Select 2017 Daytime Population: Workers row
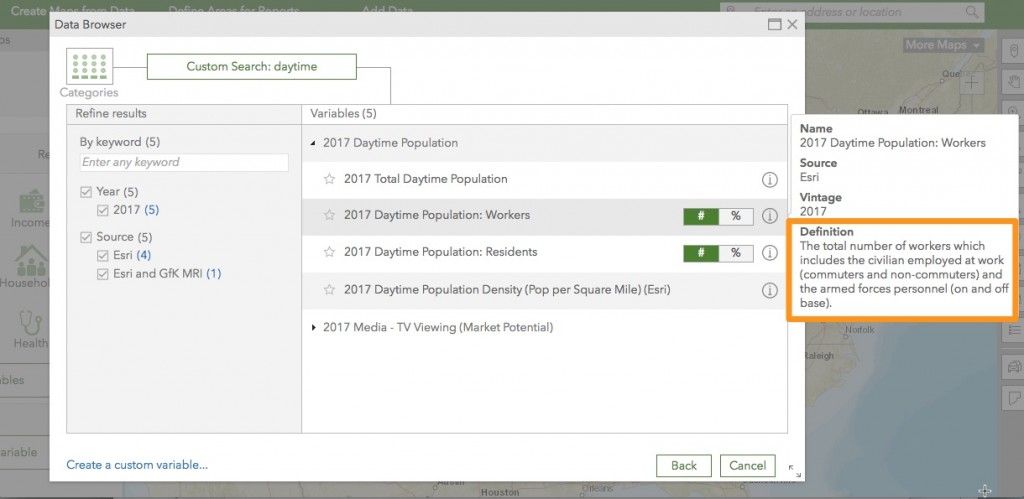1024x499 pixels. pos(543,216)
